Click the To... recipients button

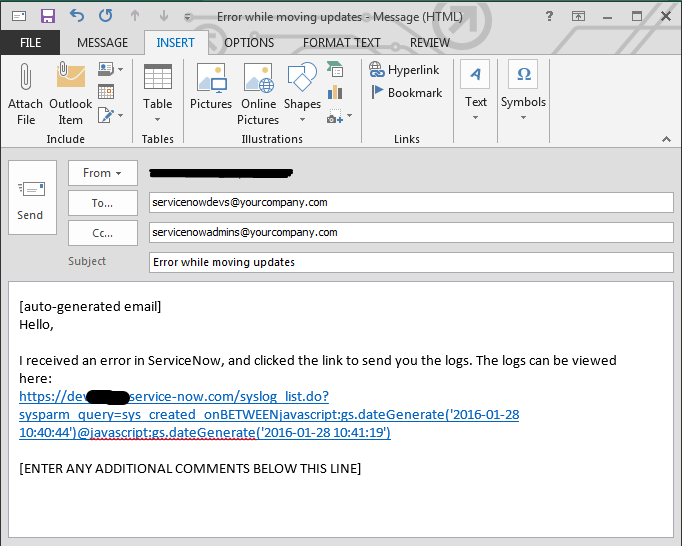103,203
